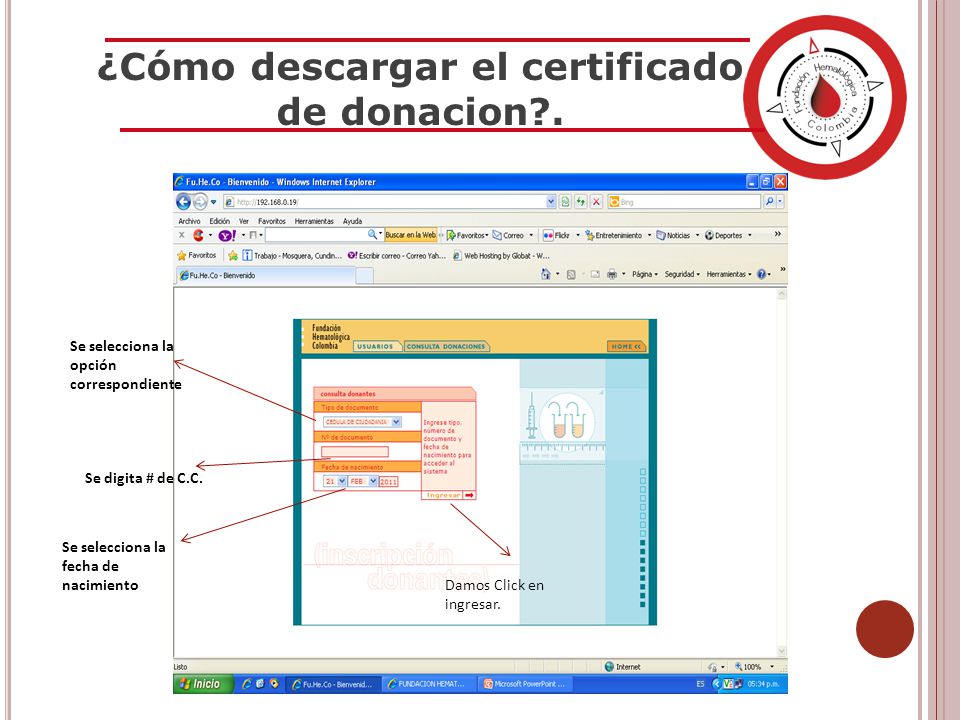Viewport: 960px width, 720px height.
Task: Click the Home page icon
Action: click(x=546, y=274)
